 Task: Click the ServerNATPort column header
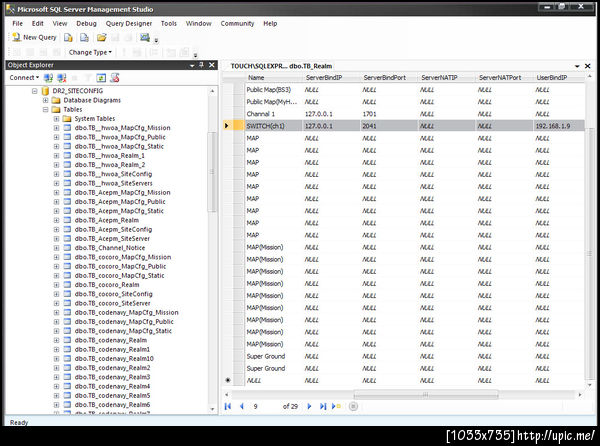(x=505, y=78)
